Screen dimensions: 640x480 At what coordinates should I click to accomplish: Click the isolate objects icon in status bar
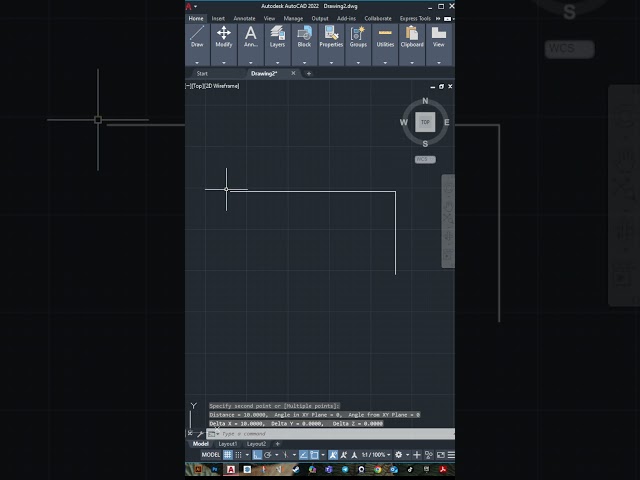click(x=429, y=455)
